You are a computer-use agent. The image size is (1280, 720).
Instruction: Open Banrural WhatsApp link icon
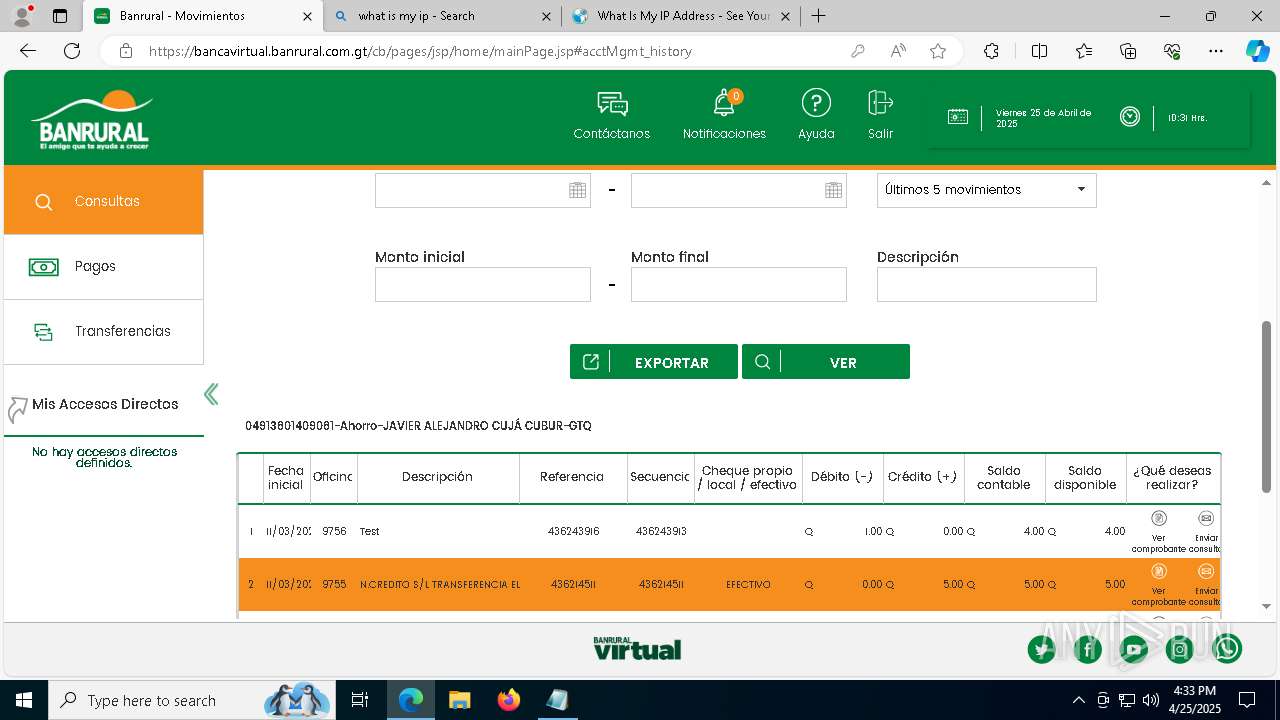tap(1227, 650)
